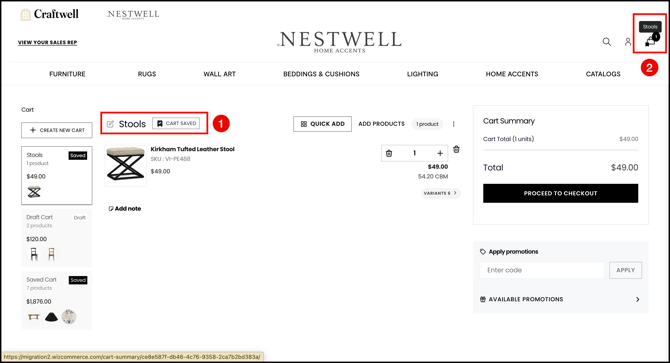The height and width of the screenshot is (363, 670).
Task: Apply the promotion code
Action: click(626, 270)
